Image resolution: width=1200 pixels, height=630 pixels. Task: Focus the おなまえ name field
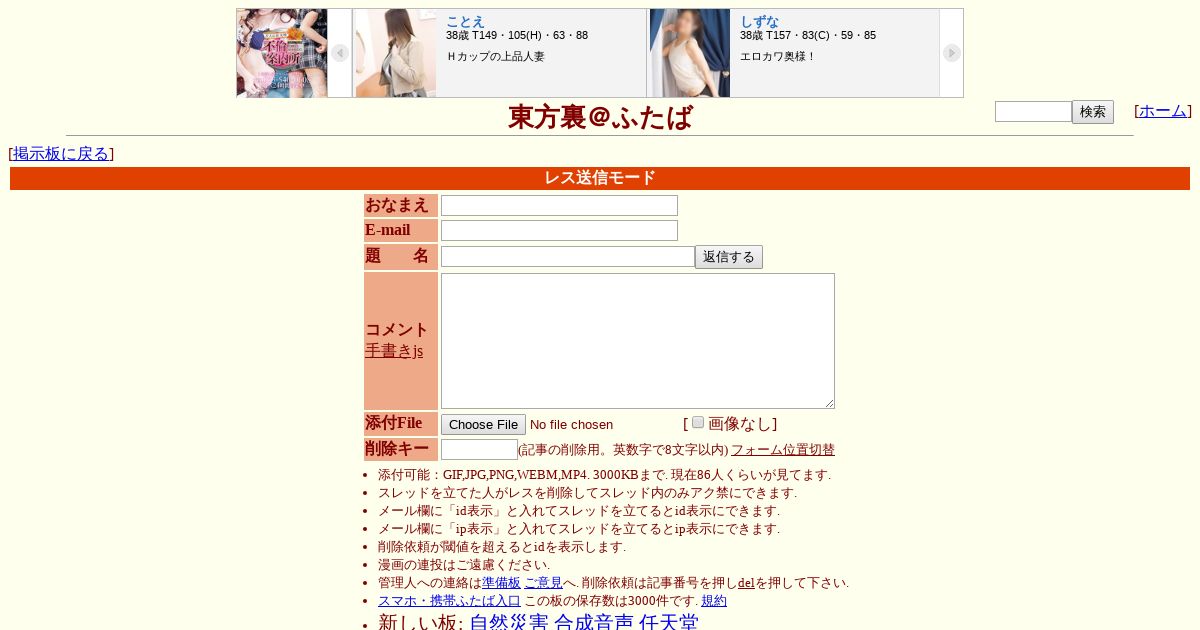click(559, 205)
